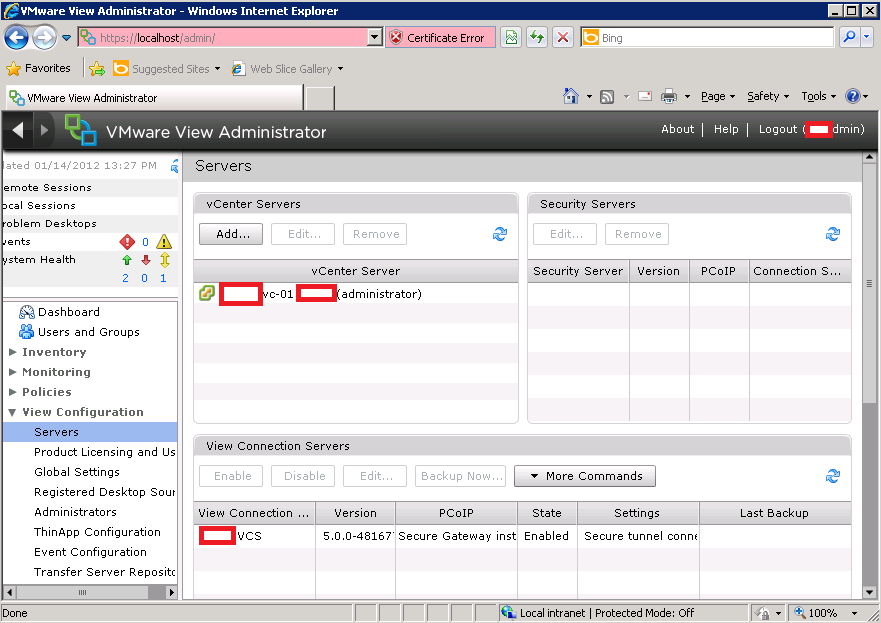Click the compatibility view icon
881x623 pixels.
click(511, 38)
